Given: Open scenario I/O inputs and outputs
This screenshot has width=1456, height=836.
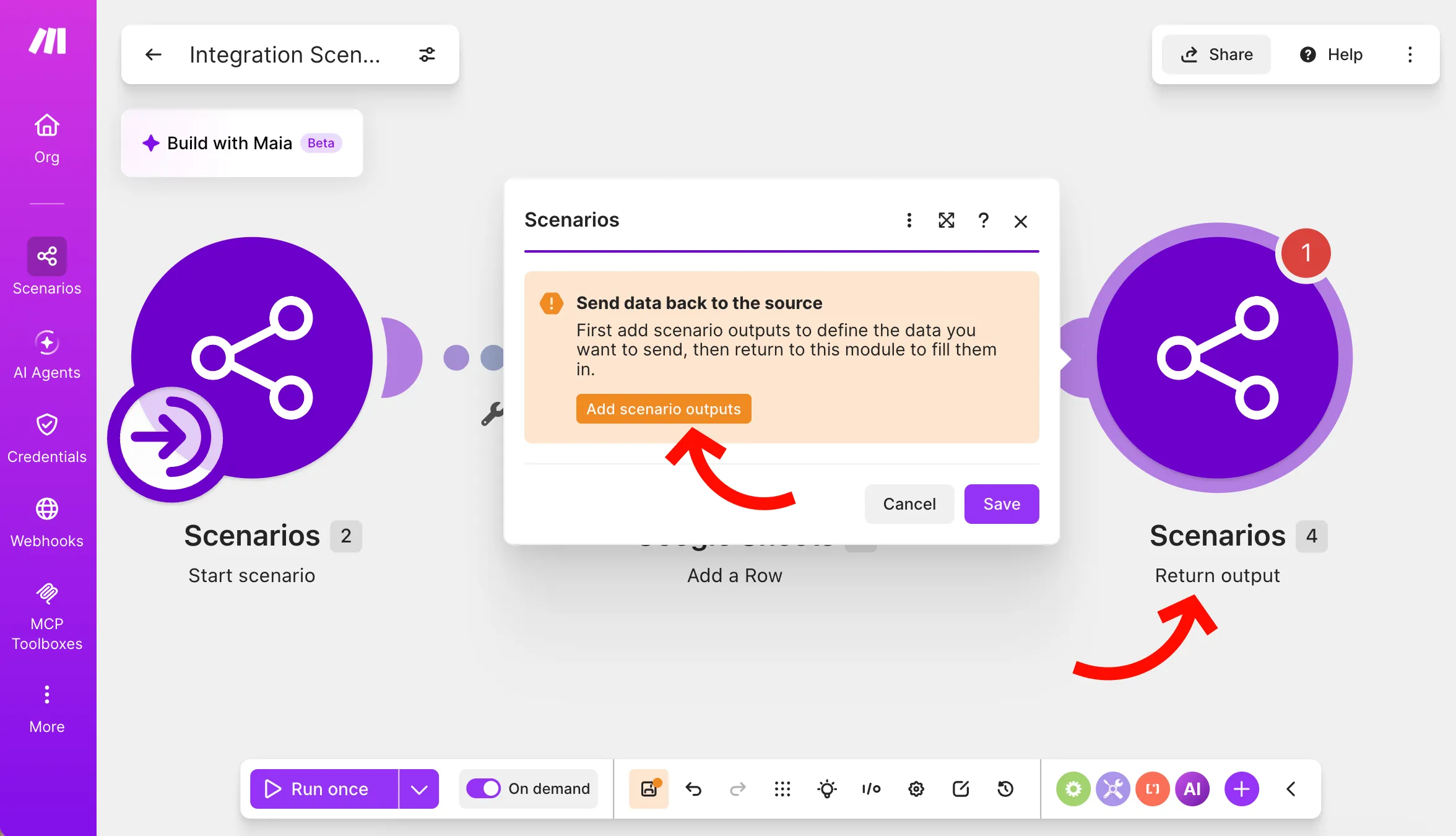Looking at the screenshot, I should pyautogui.click(x=872, y=789).
